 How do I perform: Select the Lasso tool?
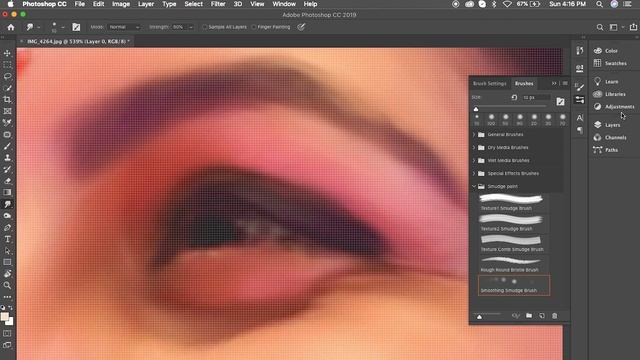pyautogui.click(x=7, y=76)
